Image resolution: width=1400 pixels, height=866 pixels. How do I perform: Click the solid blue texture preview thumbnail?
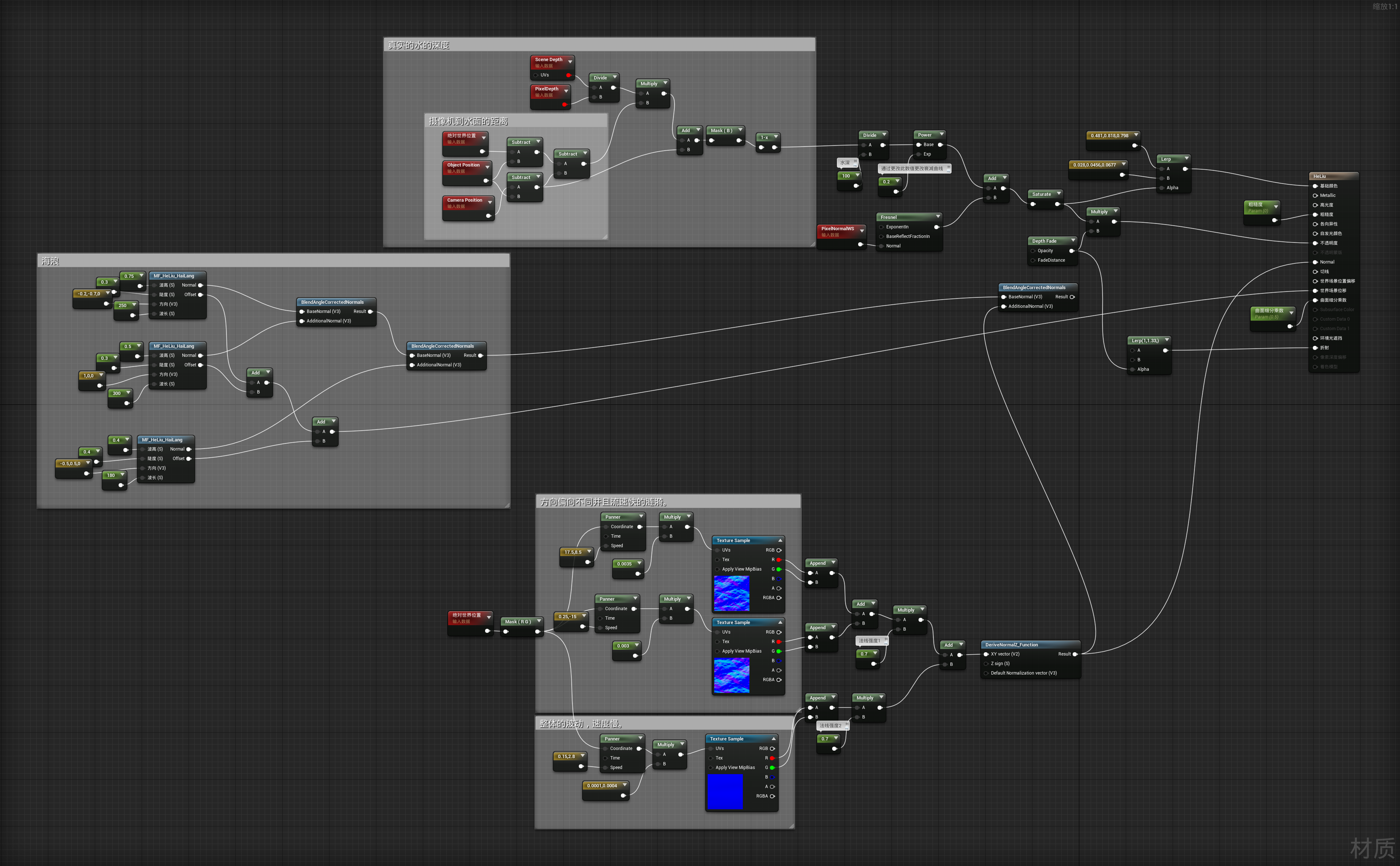tap(725, 792)
